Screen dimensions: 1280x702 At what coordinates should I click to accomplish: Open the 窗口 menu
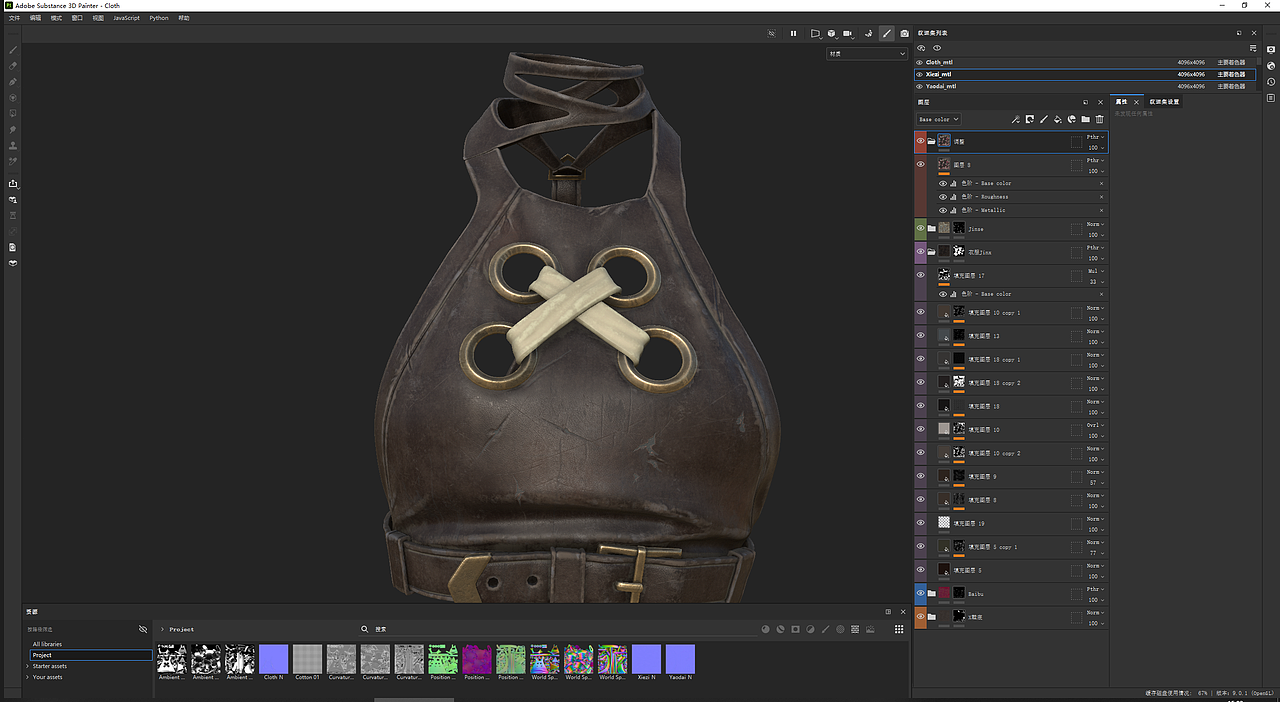pyautogui.click(x=77, y=18)
